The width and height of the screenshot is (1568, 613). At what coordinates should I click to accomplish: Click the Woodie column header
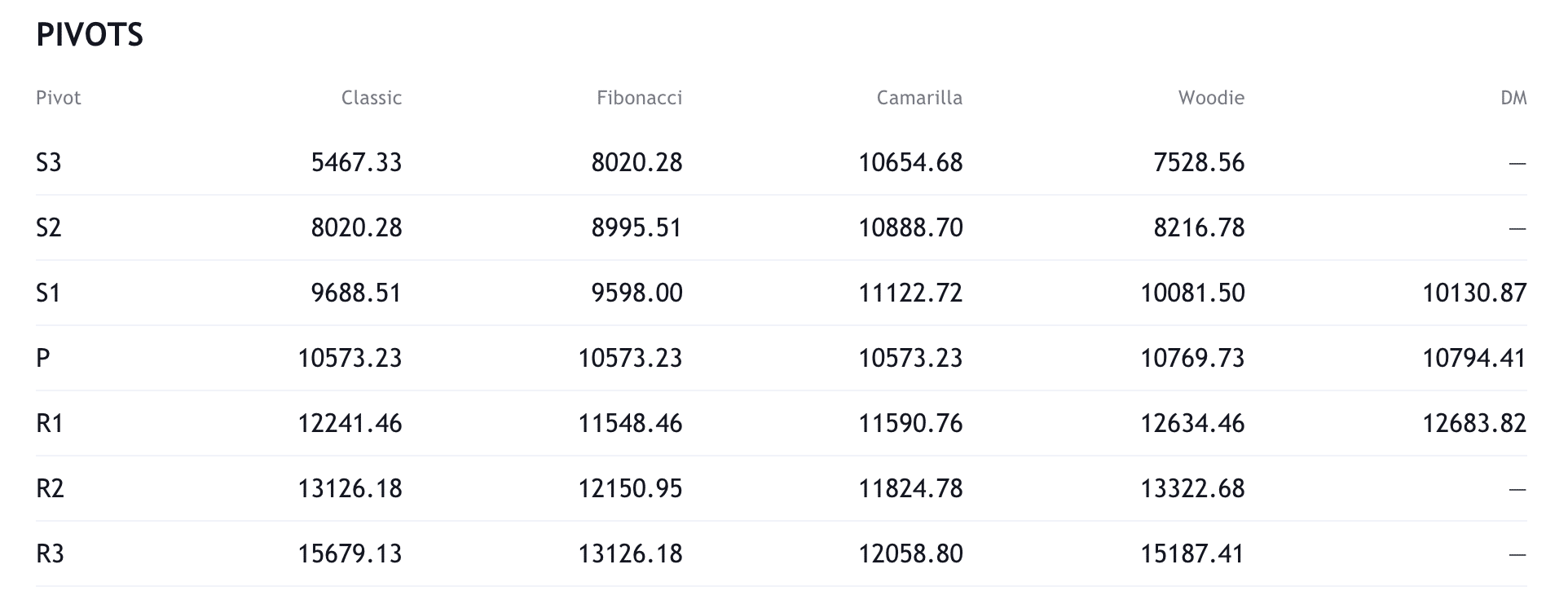point(1211,98)
